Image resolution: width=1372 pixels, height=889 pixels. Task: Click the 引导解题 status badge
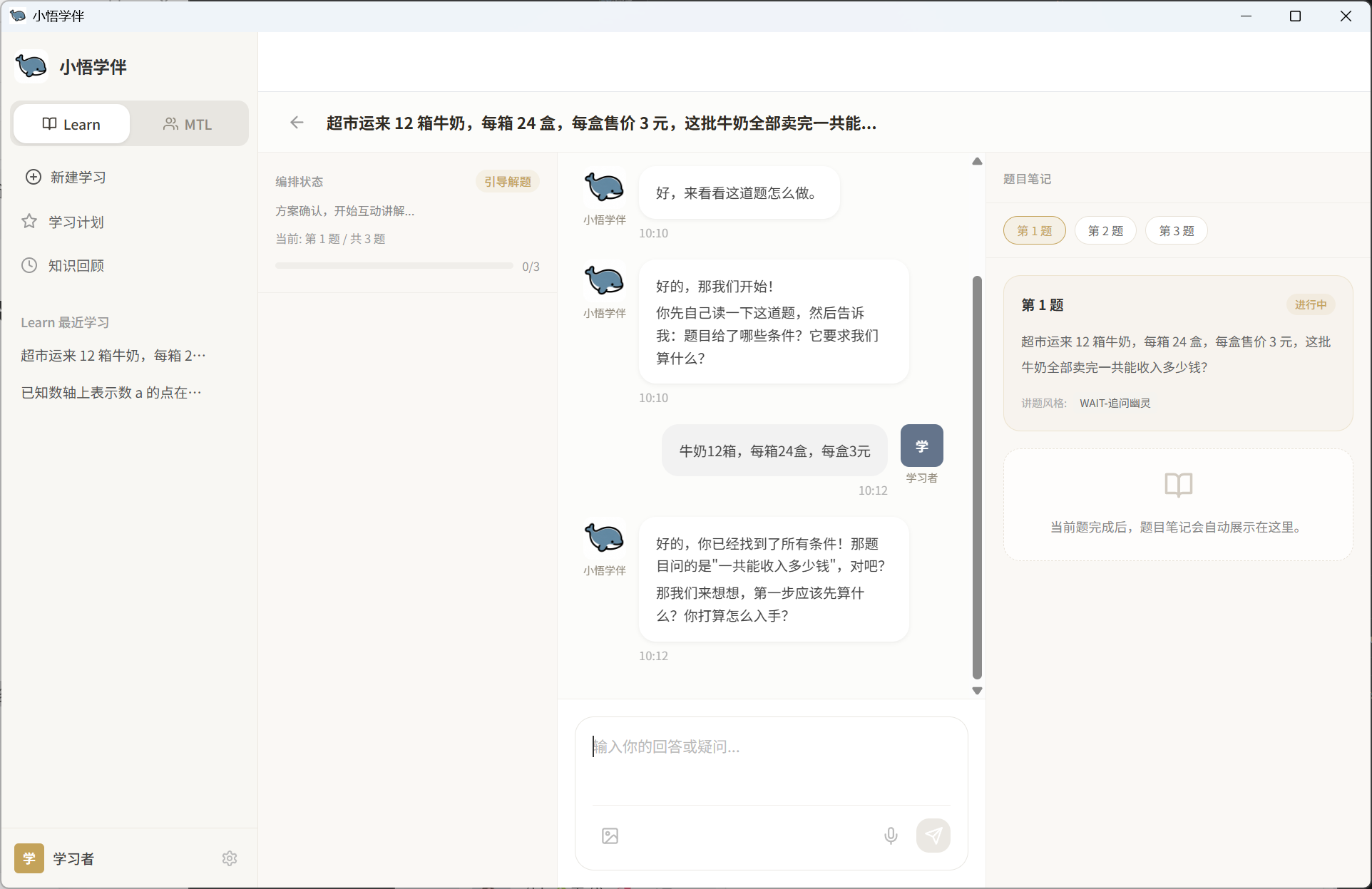click(x=508, y=181)
